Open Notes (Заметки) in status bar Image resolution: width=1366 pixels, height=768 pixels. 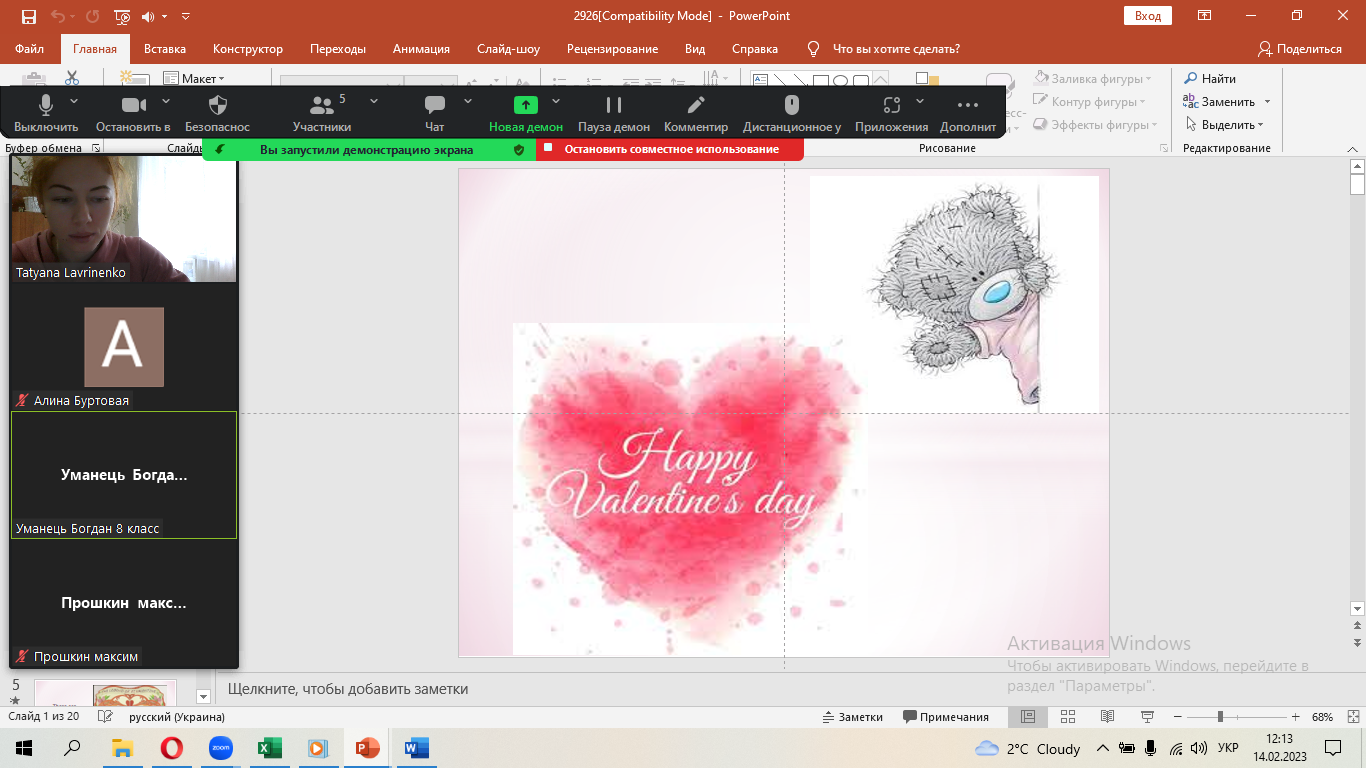[x=853, y=717]
